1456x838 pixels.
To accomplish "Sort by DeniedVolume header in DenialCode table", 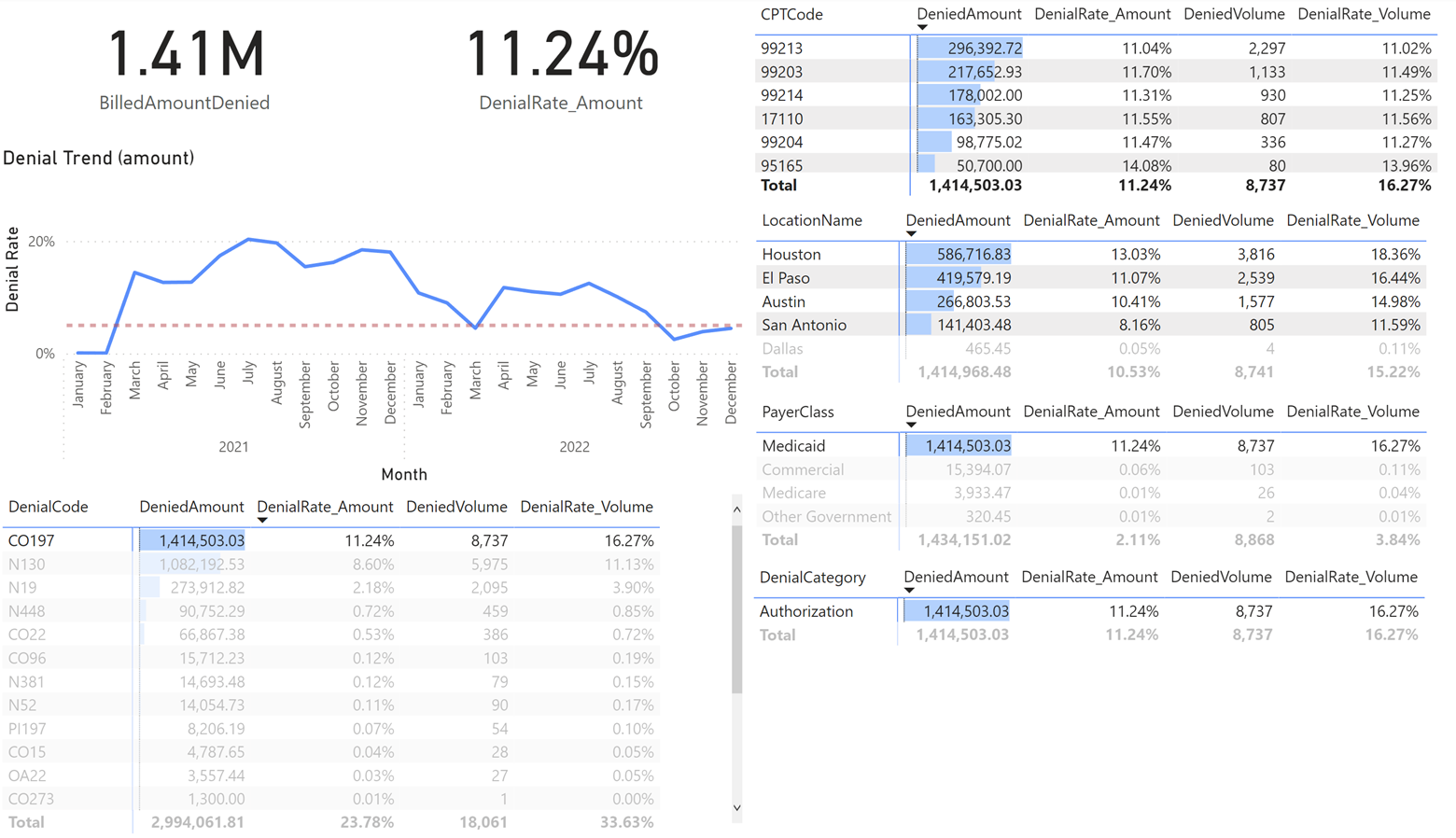I will (456, 507).
